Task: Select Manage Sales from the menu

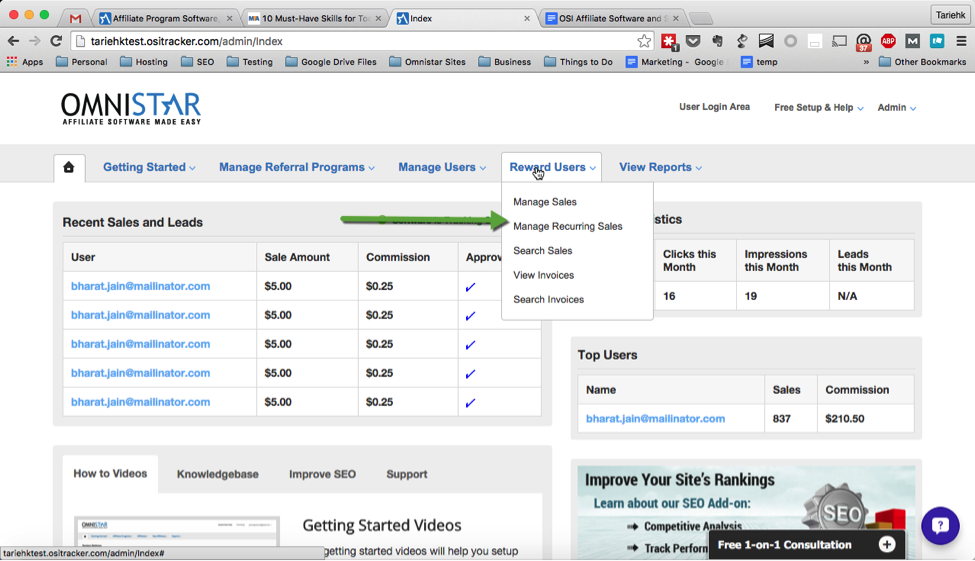Action: (x=545, y=202)
